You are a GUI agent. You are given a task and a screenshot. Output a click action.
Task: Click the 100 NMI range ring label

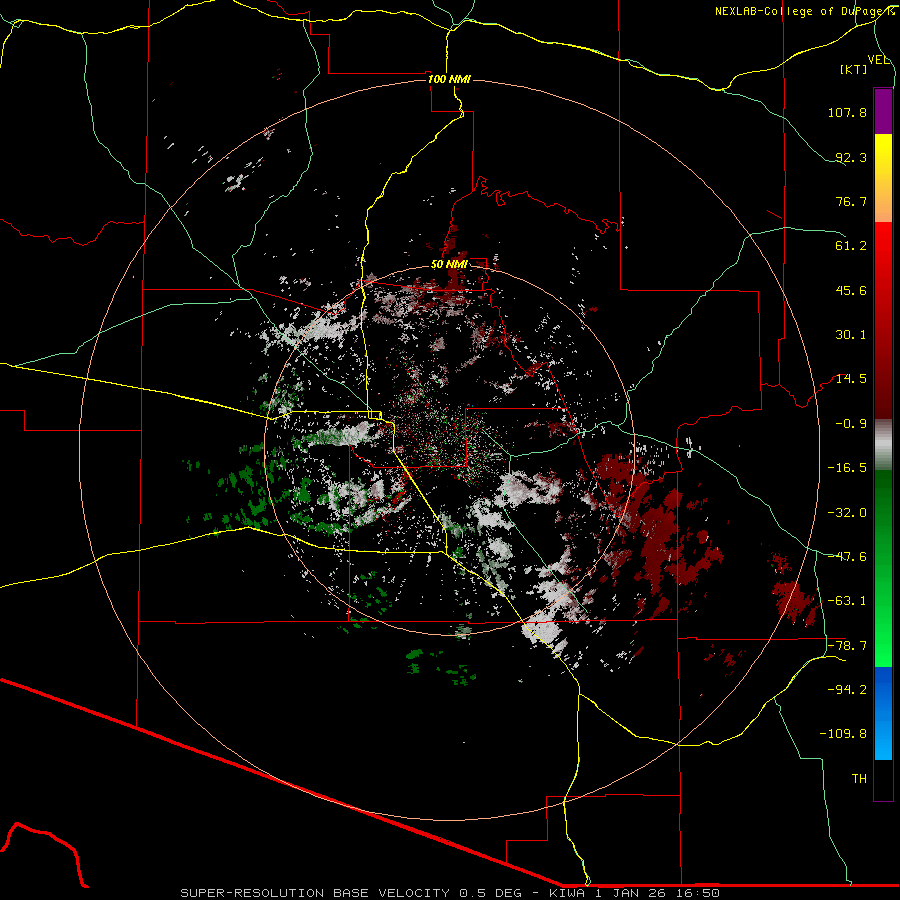(x=449, y=79)
